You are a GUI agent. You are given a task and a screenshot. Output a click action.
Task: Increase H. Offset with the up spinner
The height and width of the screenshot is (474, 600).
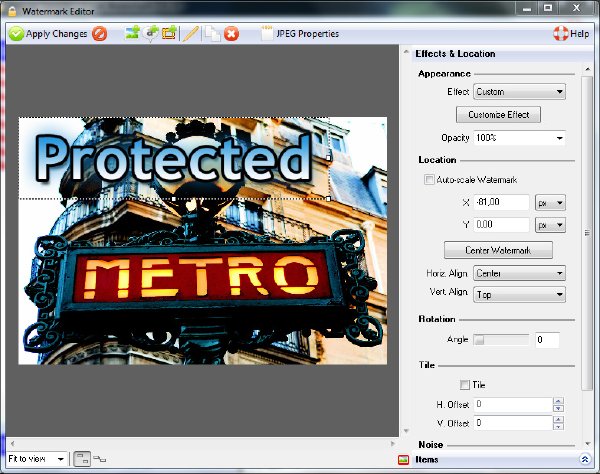point(558,401)
